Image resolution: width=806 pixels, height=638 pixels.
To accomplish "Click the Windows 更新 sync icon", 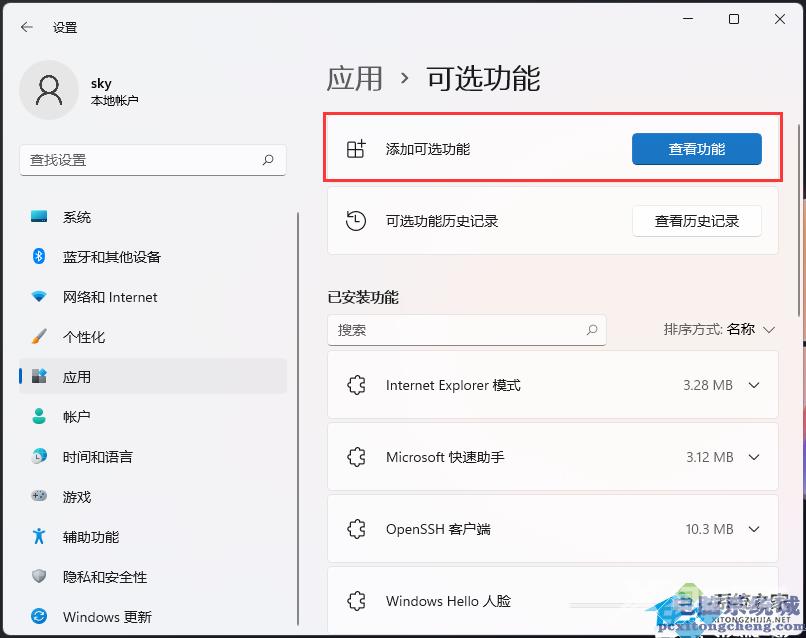I will pyautogui.click(x=39, y=616).
